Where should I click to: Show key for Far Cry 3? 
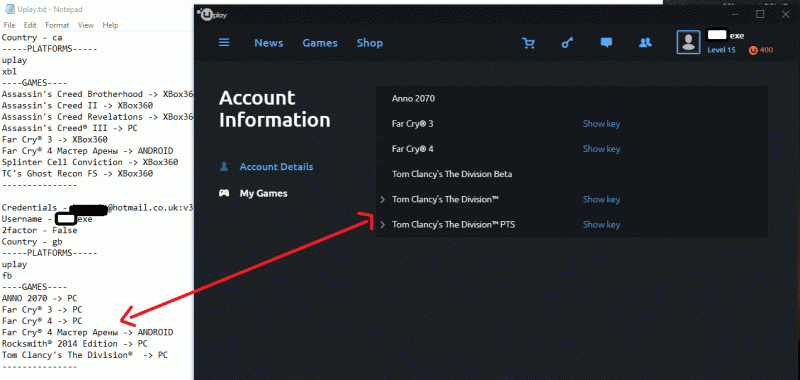[602, 124]
